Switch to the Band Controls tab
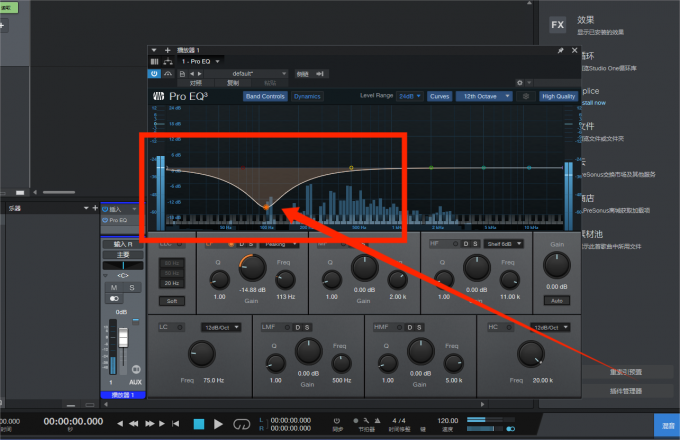This screenshot has height=440, width=680. tap(265, 96)
